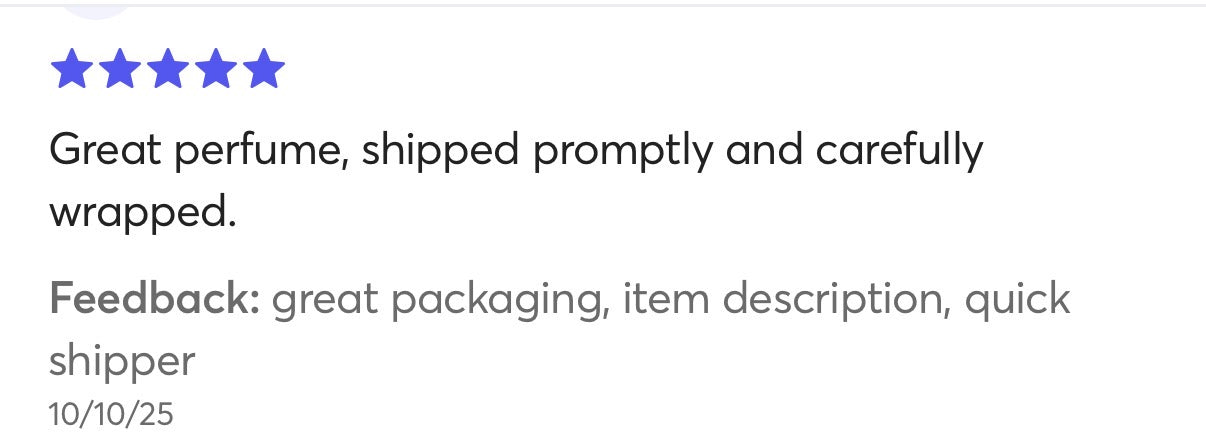Click the bold "Feedback:" label

coord(154,299)
